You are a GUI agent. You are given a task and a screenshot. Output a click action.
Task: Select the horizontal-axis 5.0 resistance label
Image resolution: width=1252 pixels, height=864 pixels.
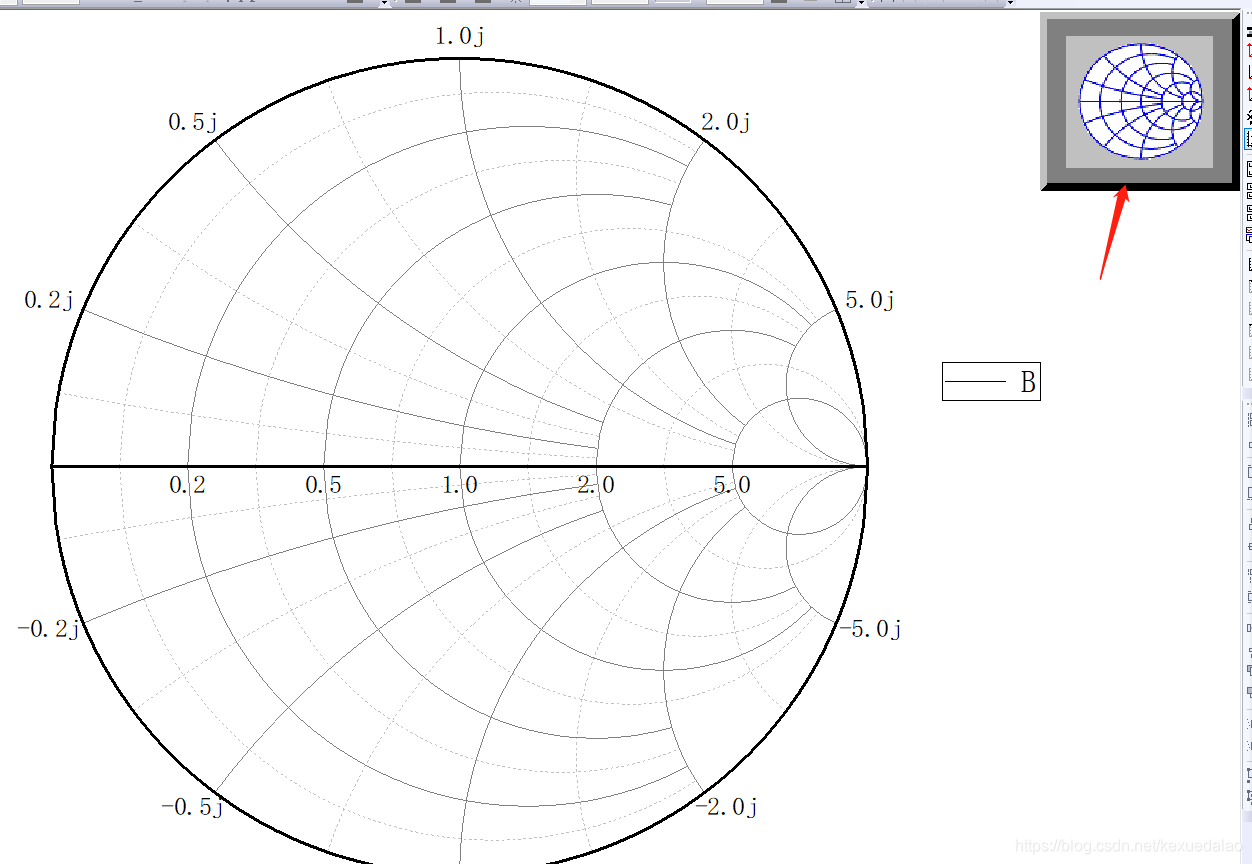[732, 485]
